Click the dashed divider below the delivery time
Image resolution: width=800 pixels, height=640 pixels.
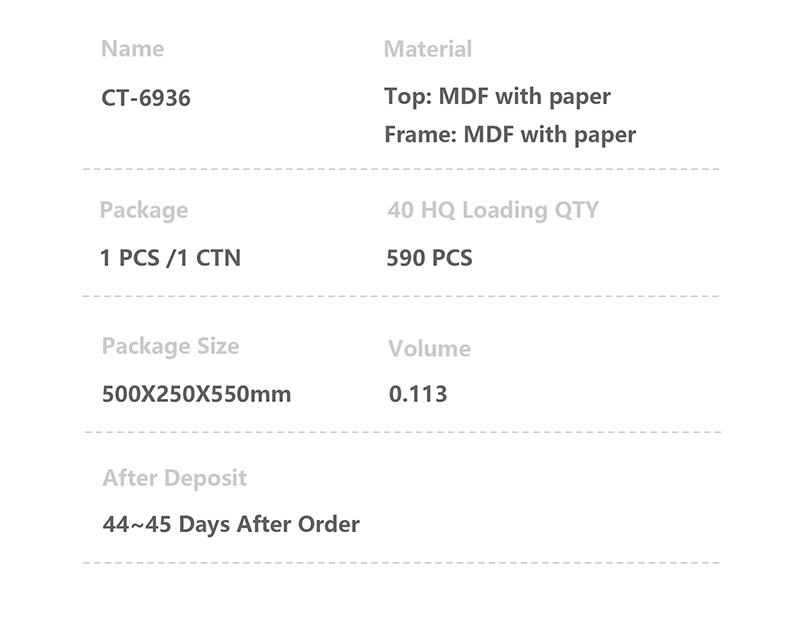400,563
